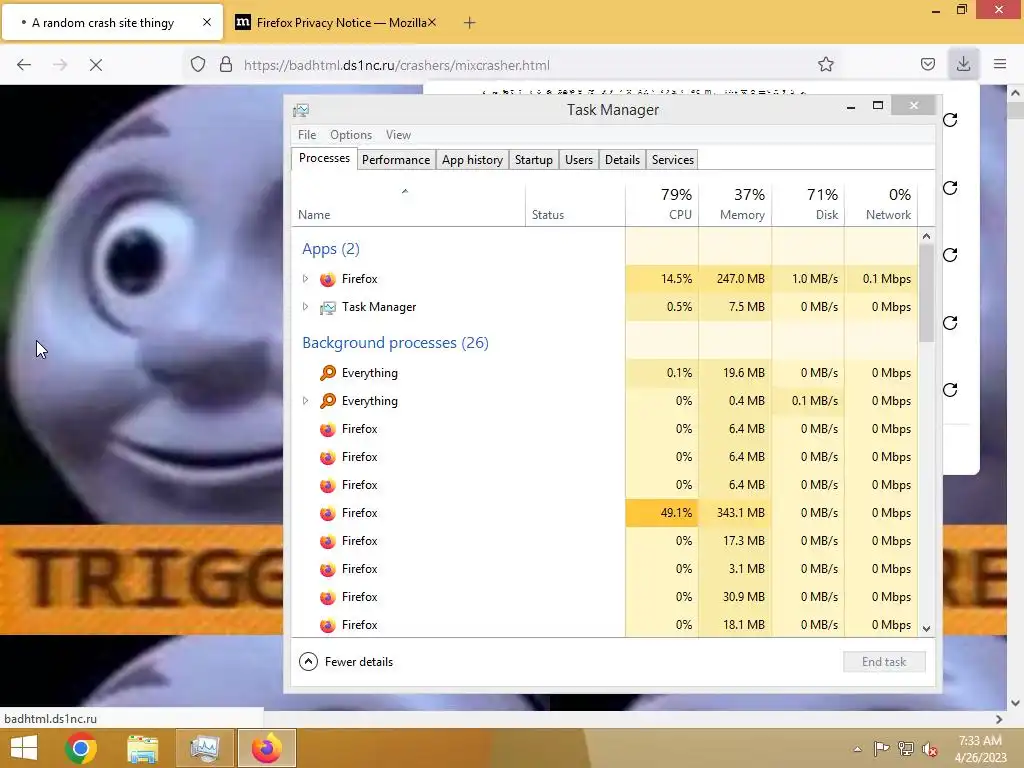Click the Task Manager list scrollbar thumb
1024x768 pixels.
926,293
